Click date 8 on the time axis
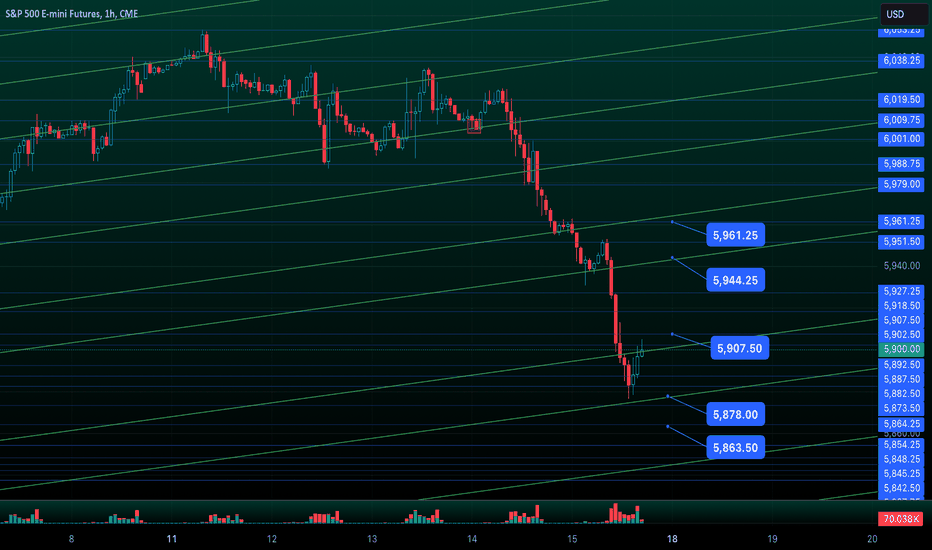932x550 pixels. [x=71, y=539]
